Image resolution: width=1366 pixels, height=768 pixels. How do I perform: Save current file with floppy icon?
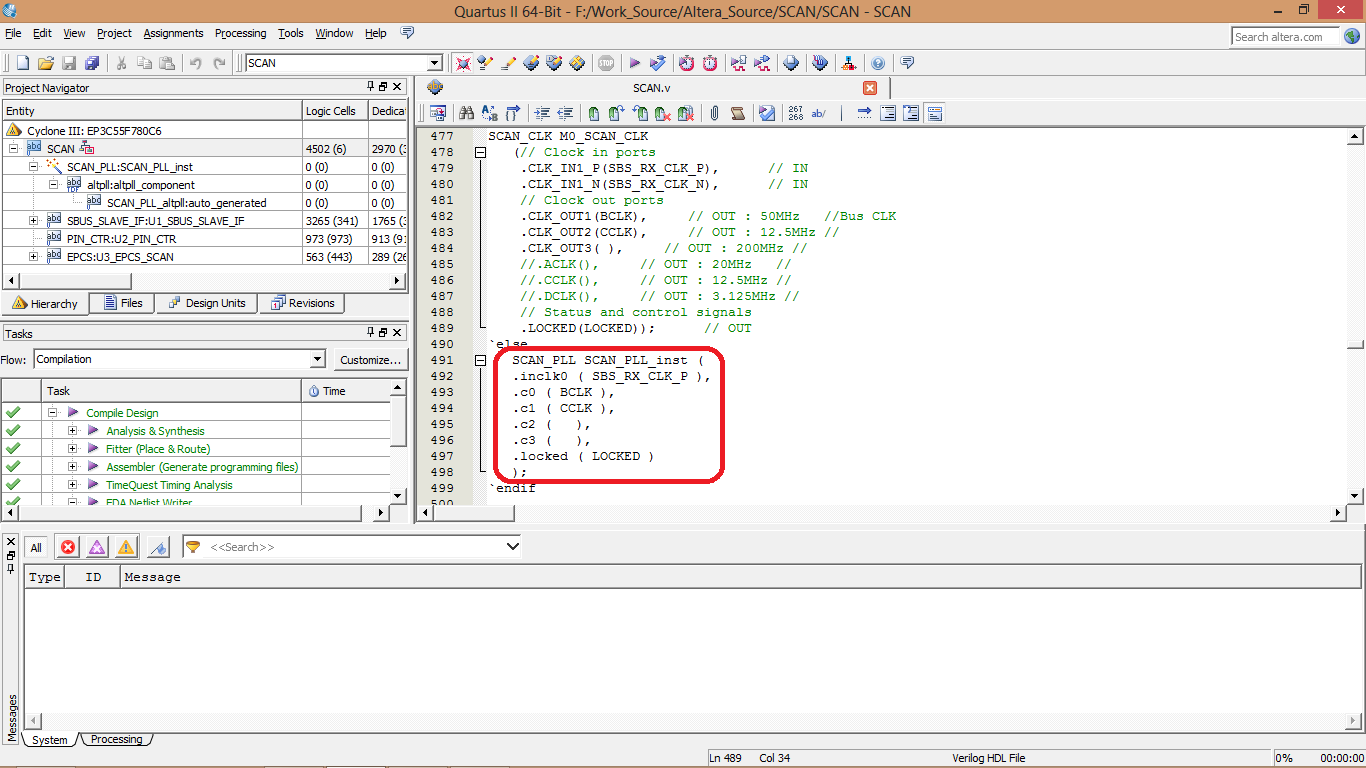[x=69, y=63]
